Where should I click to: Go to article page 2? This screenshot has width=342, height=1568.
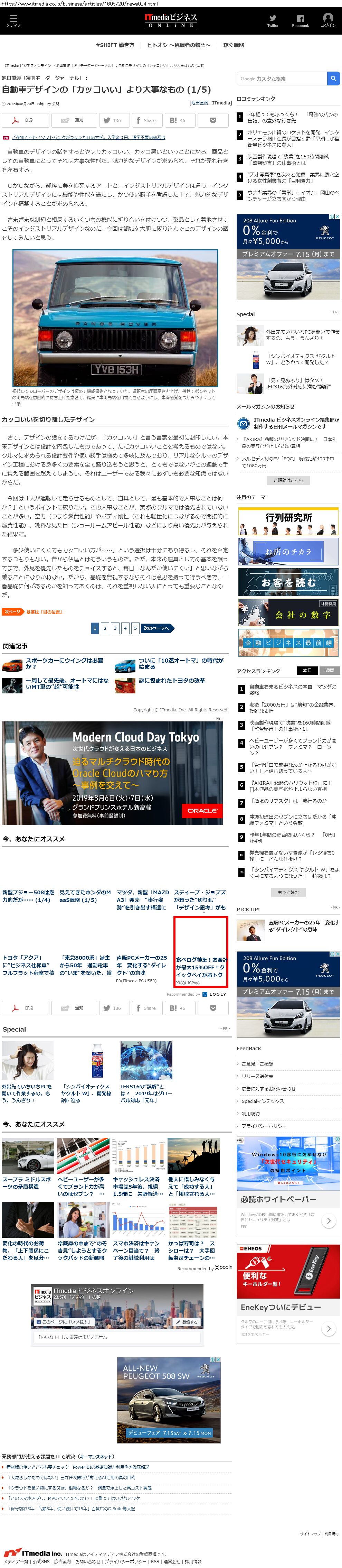pos(105,628)
